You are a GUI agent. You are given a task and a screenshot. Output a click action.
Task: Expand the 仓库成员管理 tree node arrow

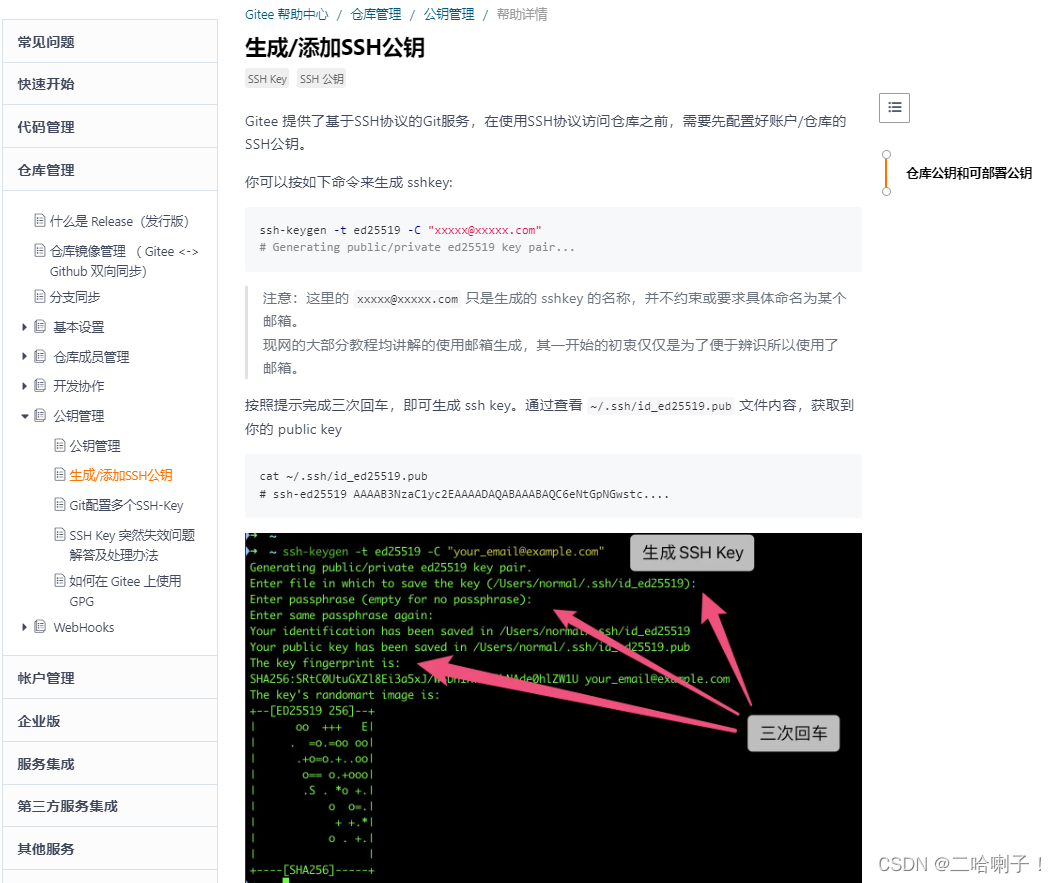click(24, 356)
